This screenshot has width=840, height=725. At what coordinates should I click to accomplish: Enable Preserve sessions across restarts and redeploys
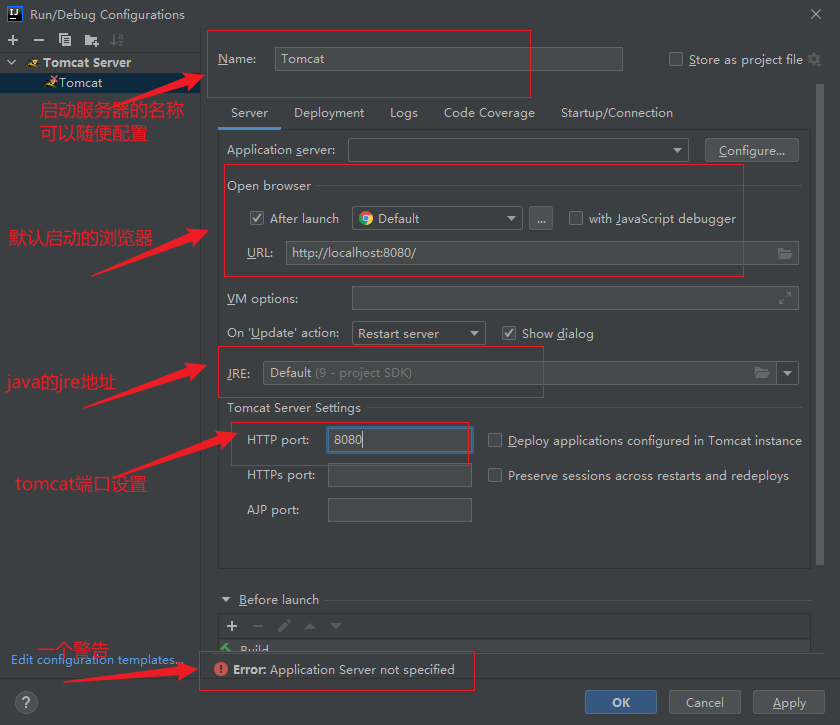click(x=495, y=475)
